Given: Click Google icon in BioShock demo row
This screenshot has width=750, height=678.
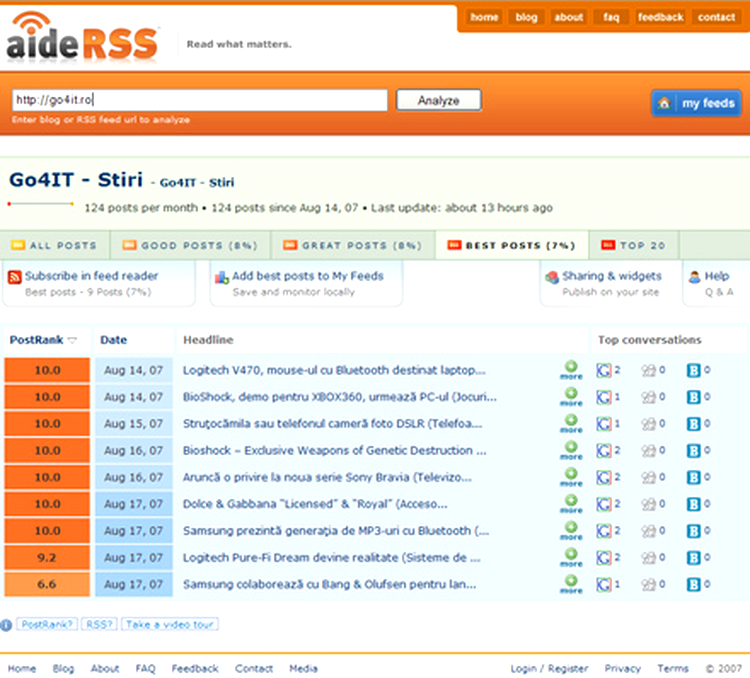Looking at the screenshot, I should (x=604, y=397).
